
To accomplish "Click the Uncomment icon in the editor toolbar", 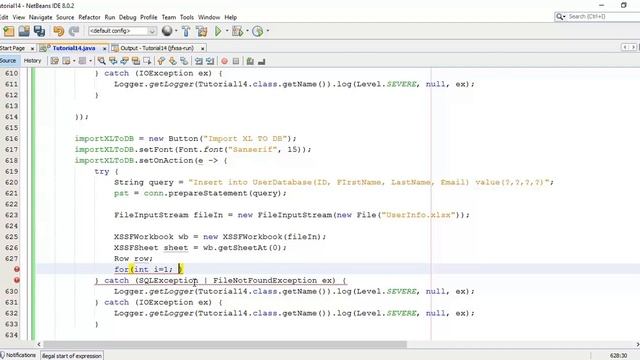I will click(x=262, y=61).
